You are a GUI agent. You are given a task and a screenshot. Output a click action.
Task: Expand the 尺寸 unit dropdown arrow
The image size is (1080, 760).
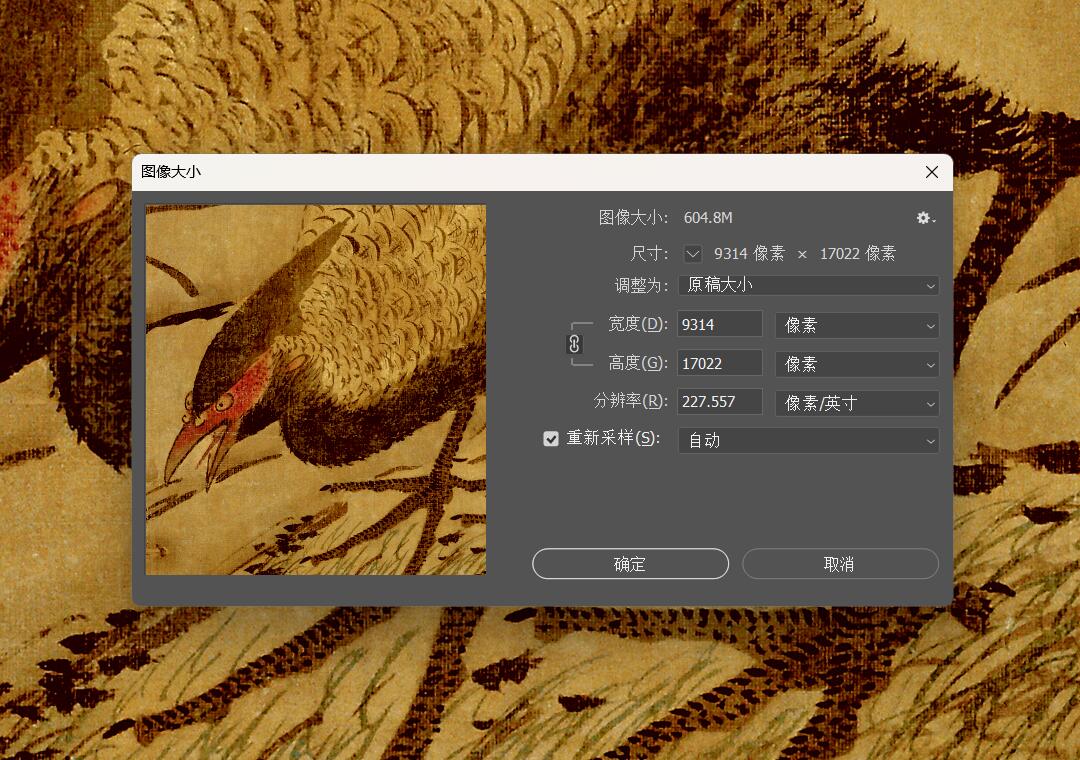click(693, 254)
